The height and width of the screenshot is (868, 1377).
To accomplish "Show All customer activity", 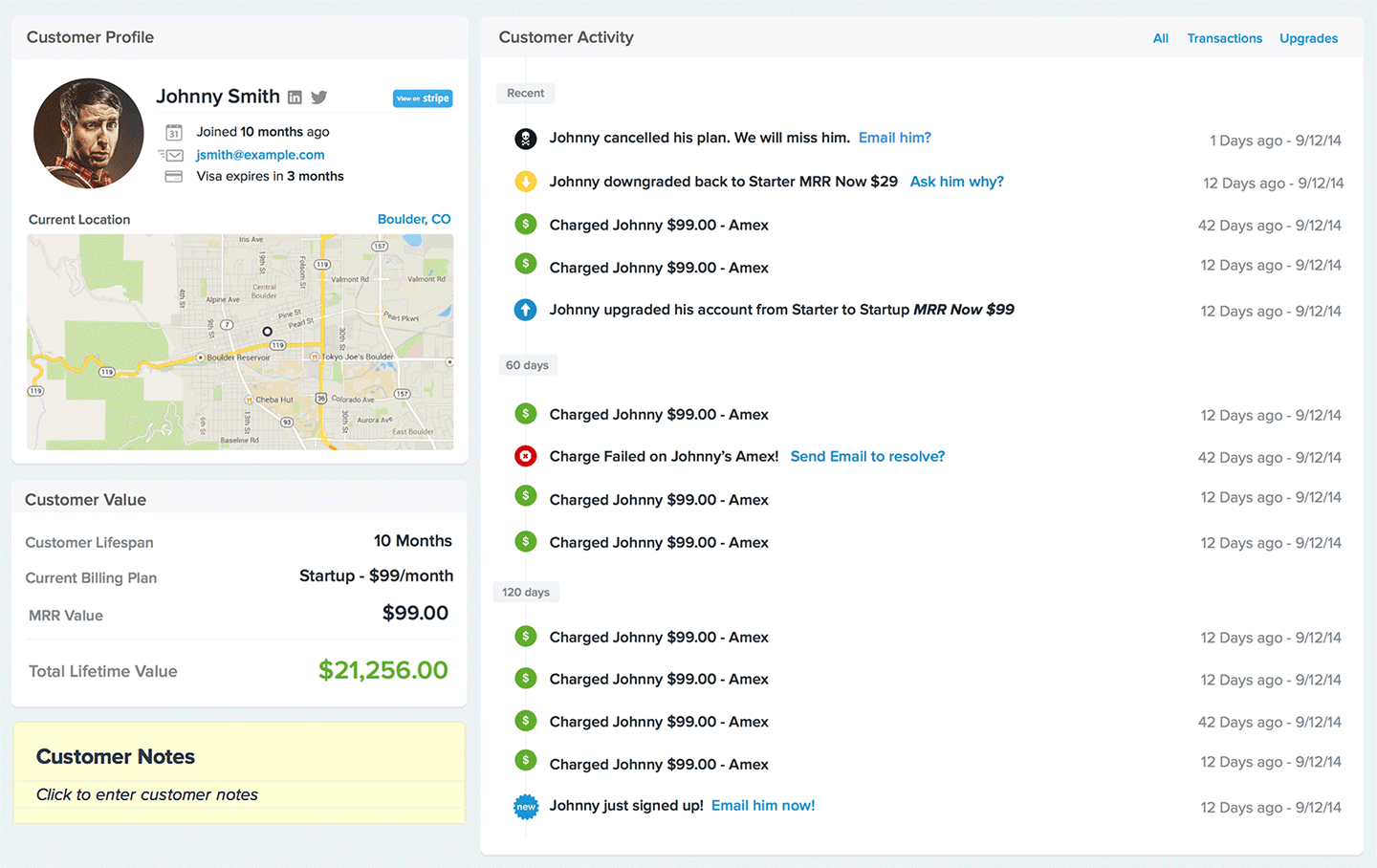I will tap(1160, 39).
